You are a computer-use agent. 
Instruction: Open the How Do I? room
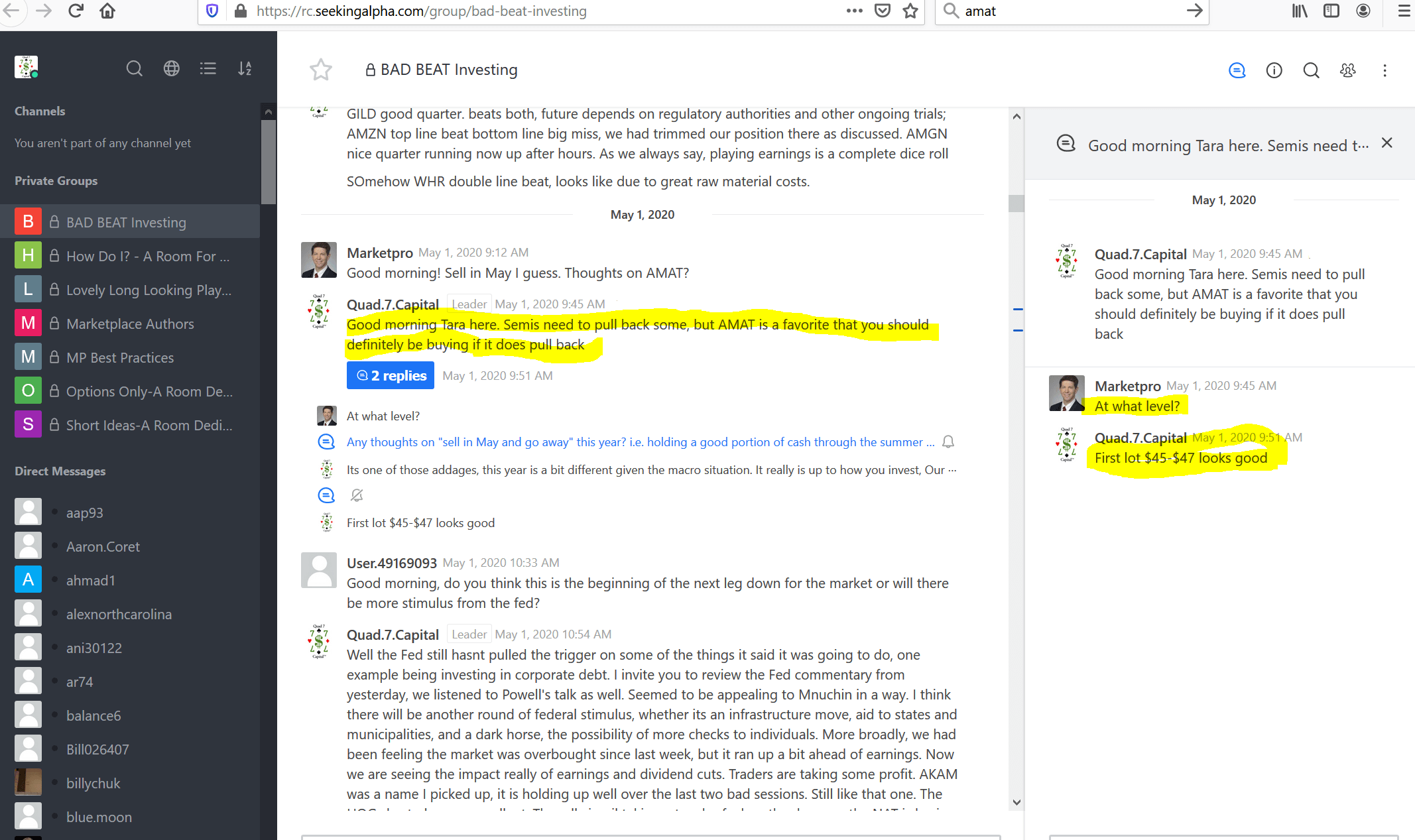point(130,255)
